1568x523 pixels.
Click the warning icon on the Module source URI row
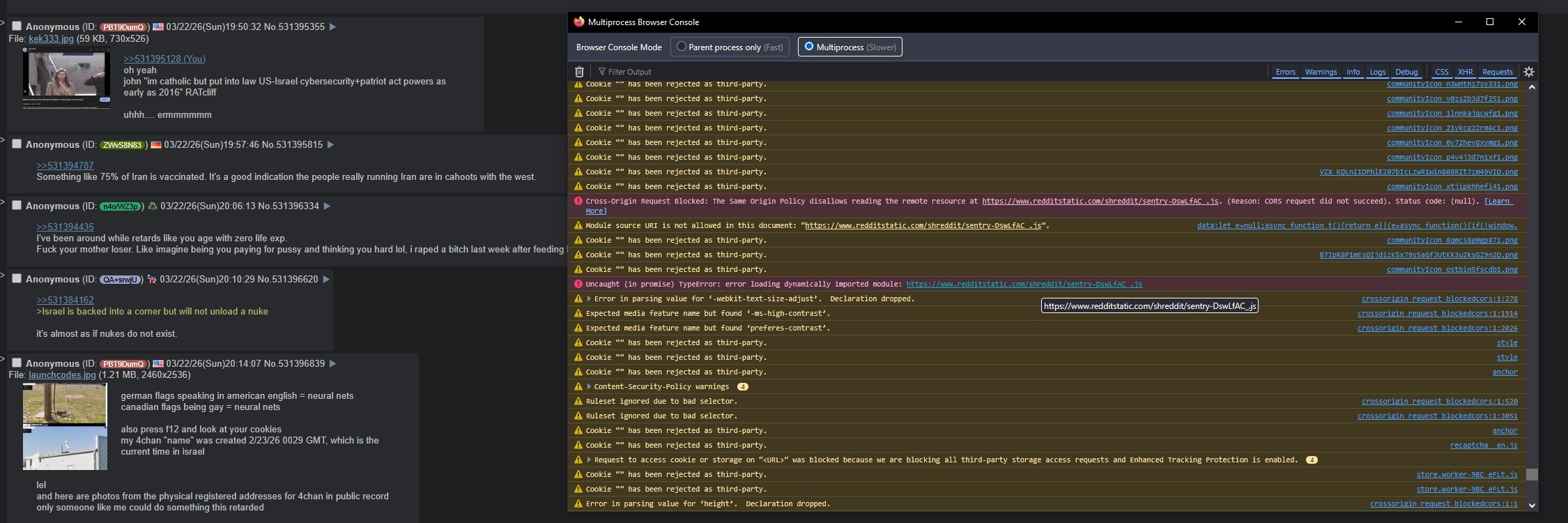click(578, 226)
